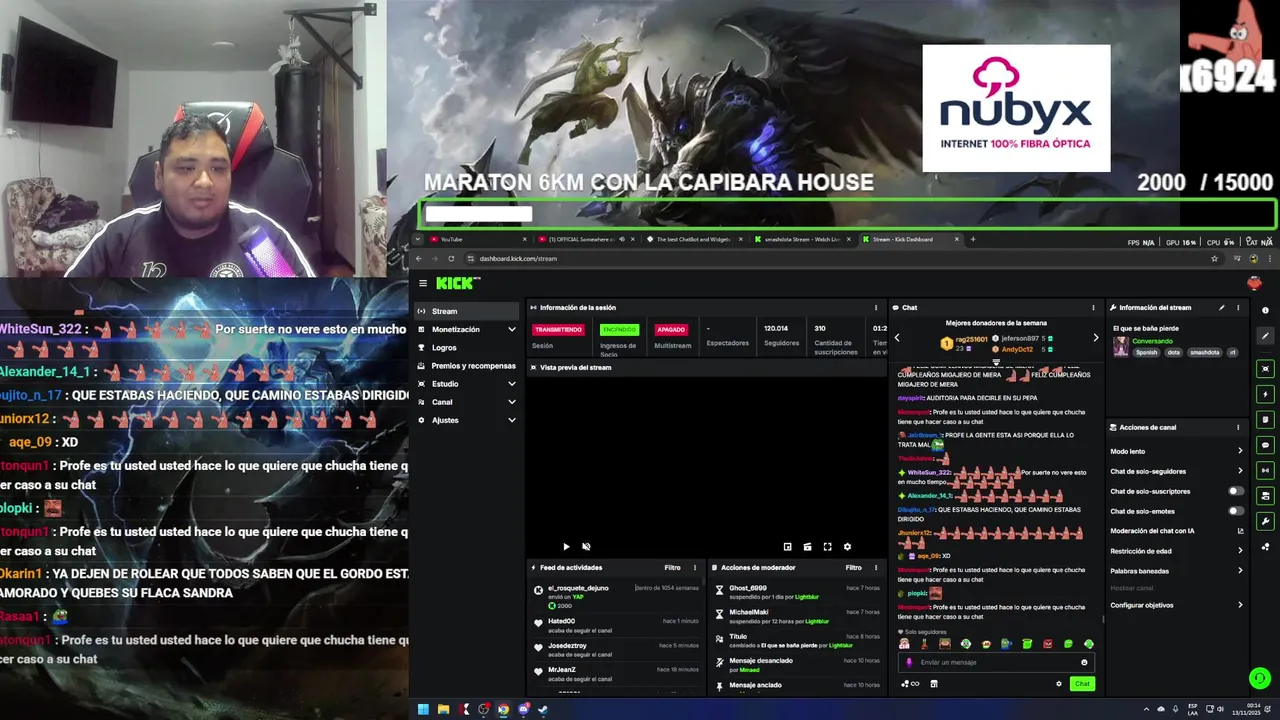Click the chat bubble sidebar icon
Viewport: 1280px width, 720px height.
coord(1265,445)
